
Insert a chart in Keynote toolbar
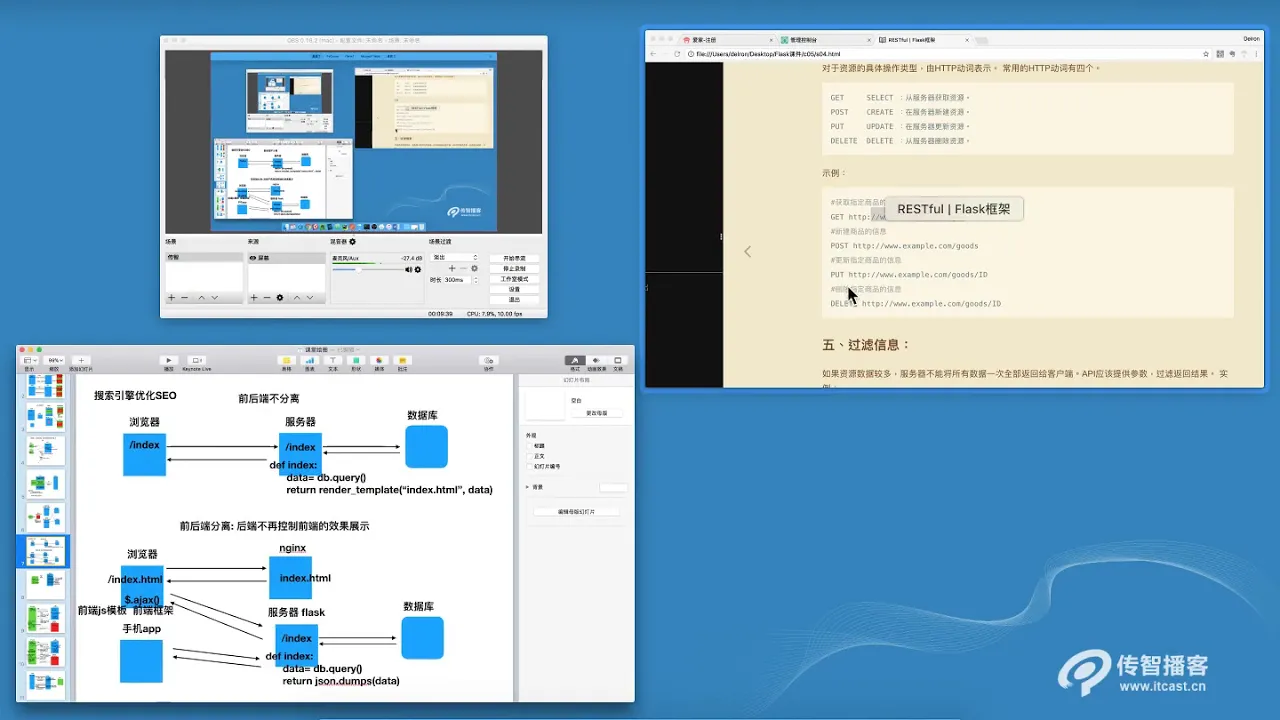click(x=309, y=360)
